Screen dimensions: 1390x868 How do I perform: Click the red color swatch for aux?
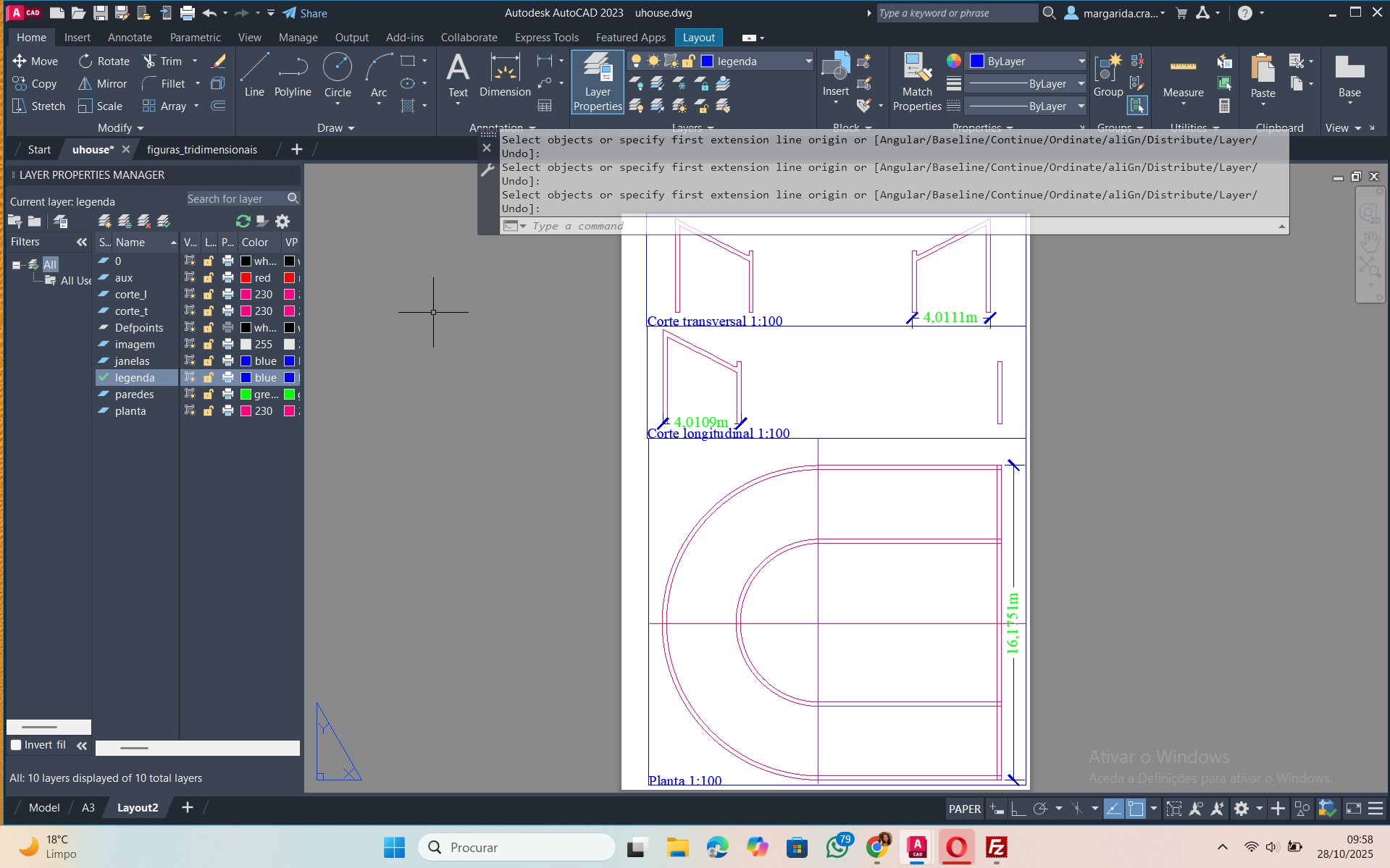(246, 278)
